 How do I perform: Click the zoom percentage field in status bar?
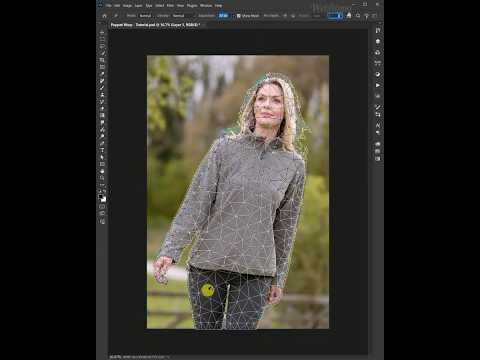coord(115,357)
